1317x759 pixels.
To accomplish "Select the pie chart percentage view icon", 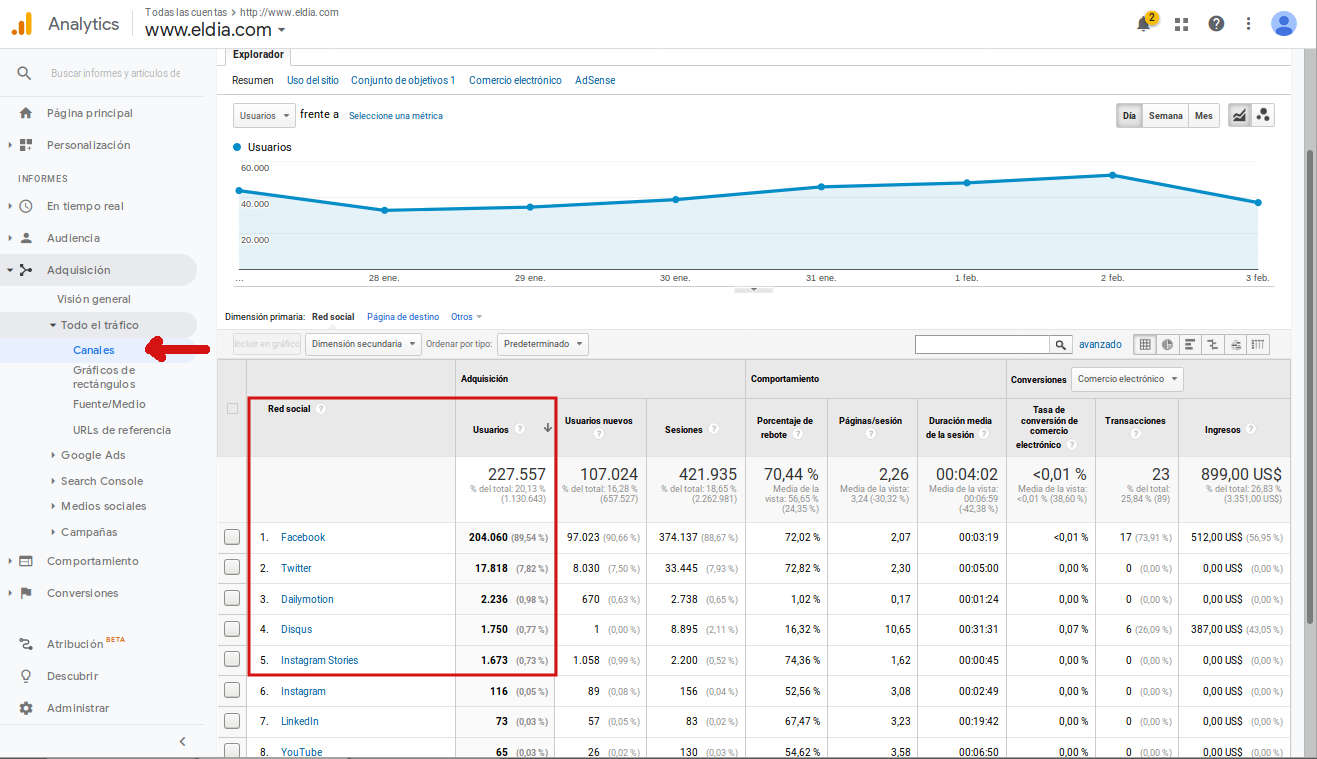I will (1167, 344).
